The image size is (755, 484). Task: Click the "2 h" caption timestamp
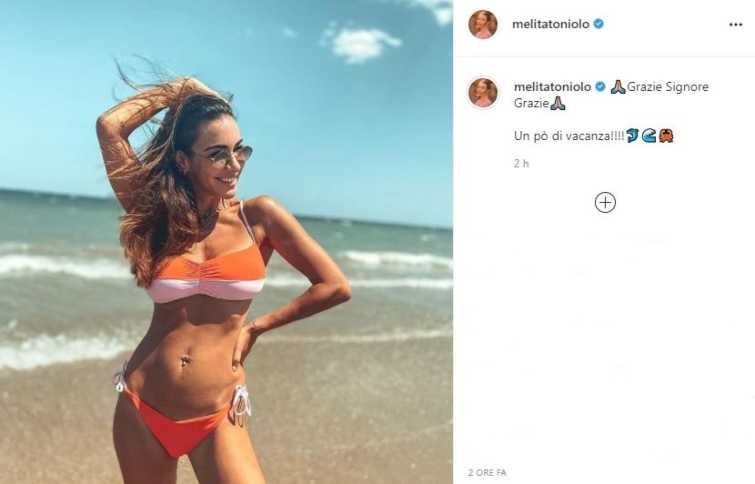pyautogui.click(x=521, y=163)
